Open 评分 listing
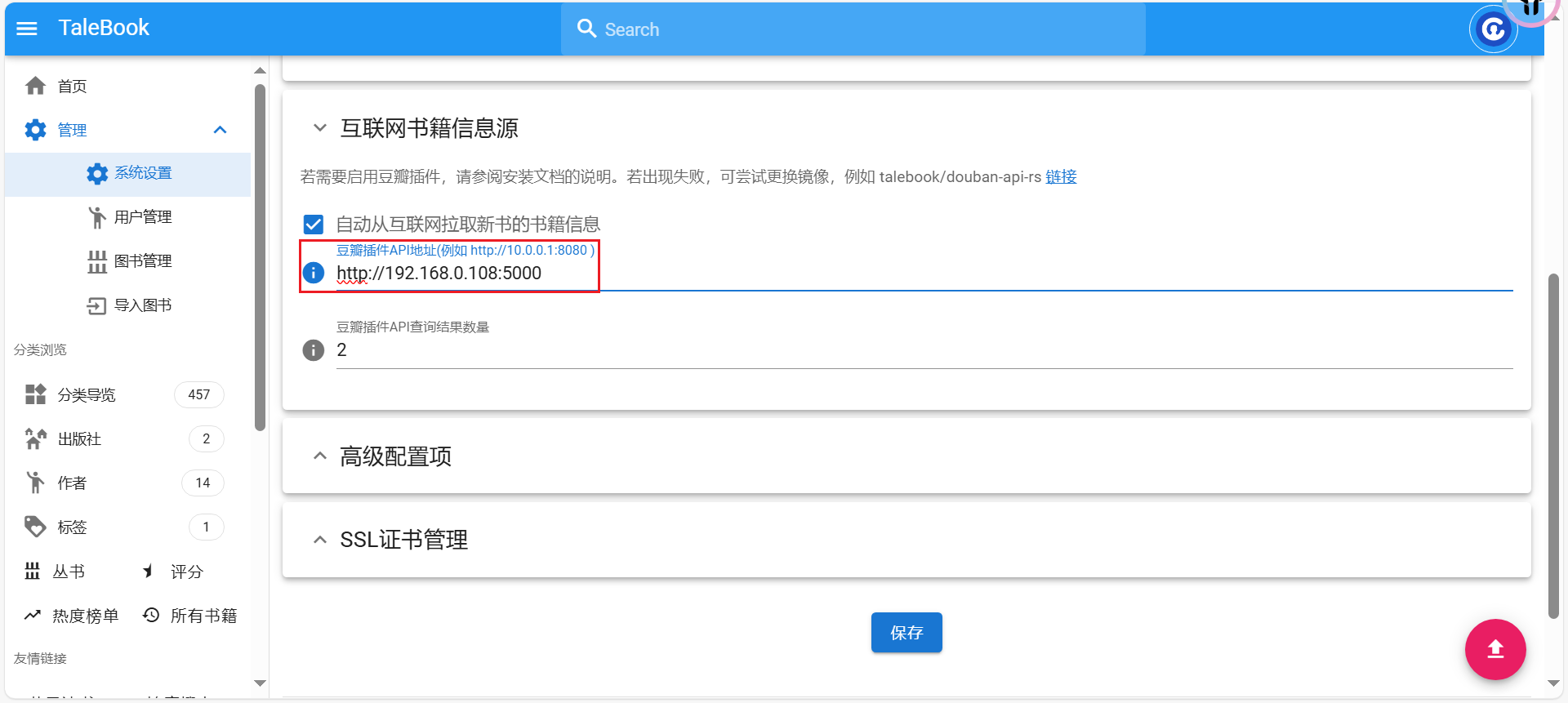 [187, 572]
